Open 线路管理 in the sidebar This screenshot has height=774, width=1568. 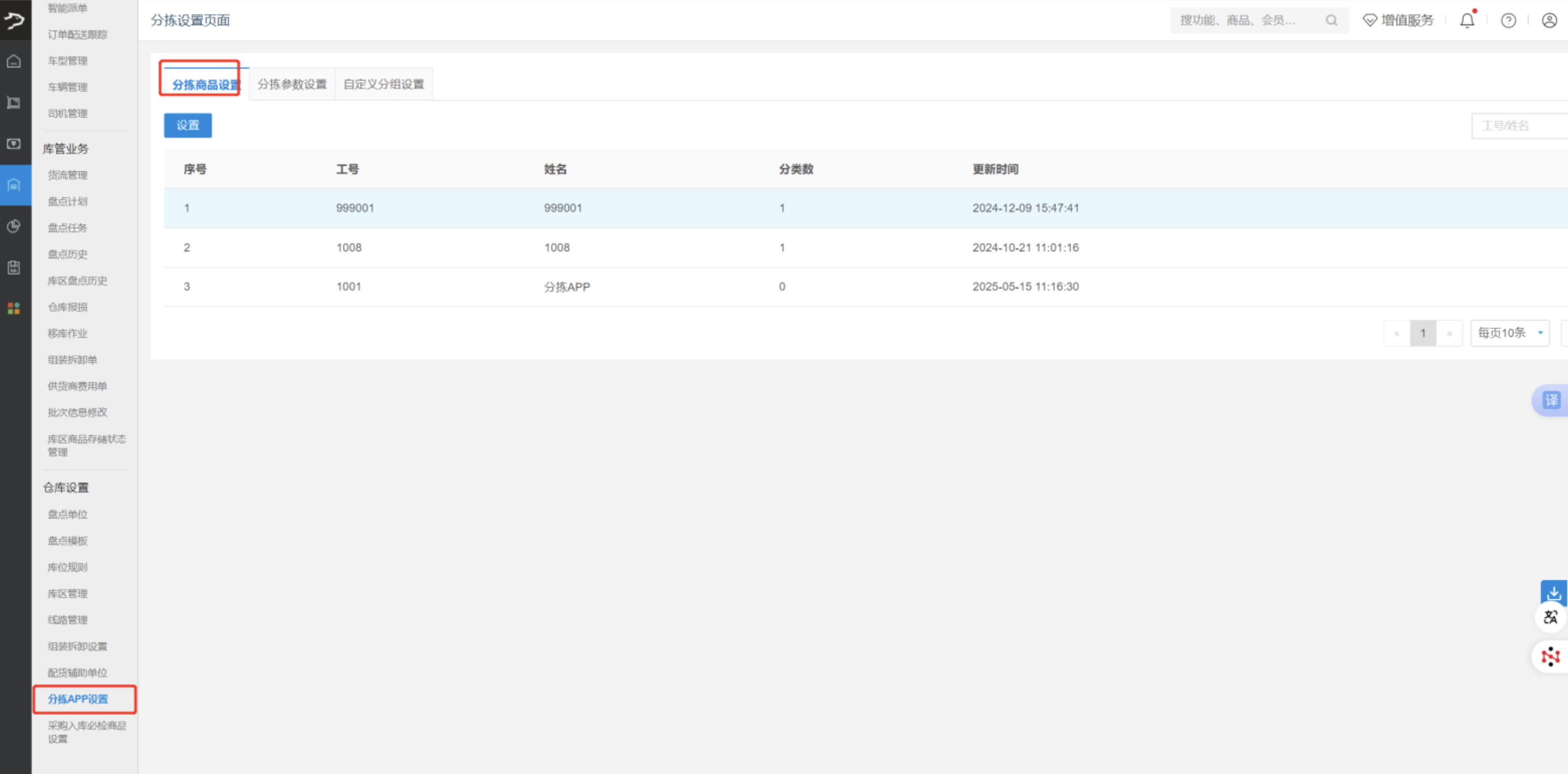(67, 620)
